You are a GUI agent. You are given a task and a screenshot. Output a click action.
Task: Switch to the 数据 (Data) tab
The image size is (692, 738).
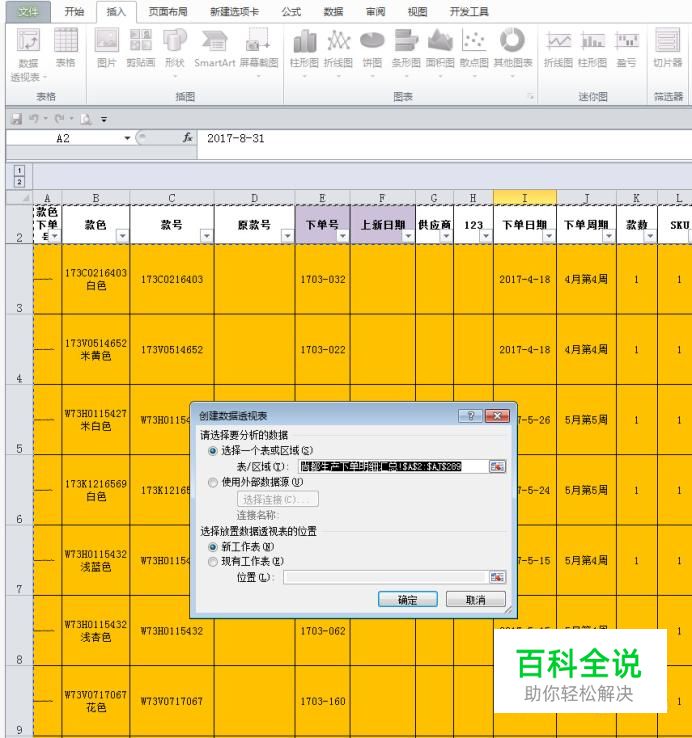(x=333, y=12)
